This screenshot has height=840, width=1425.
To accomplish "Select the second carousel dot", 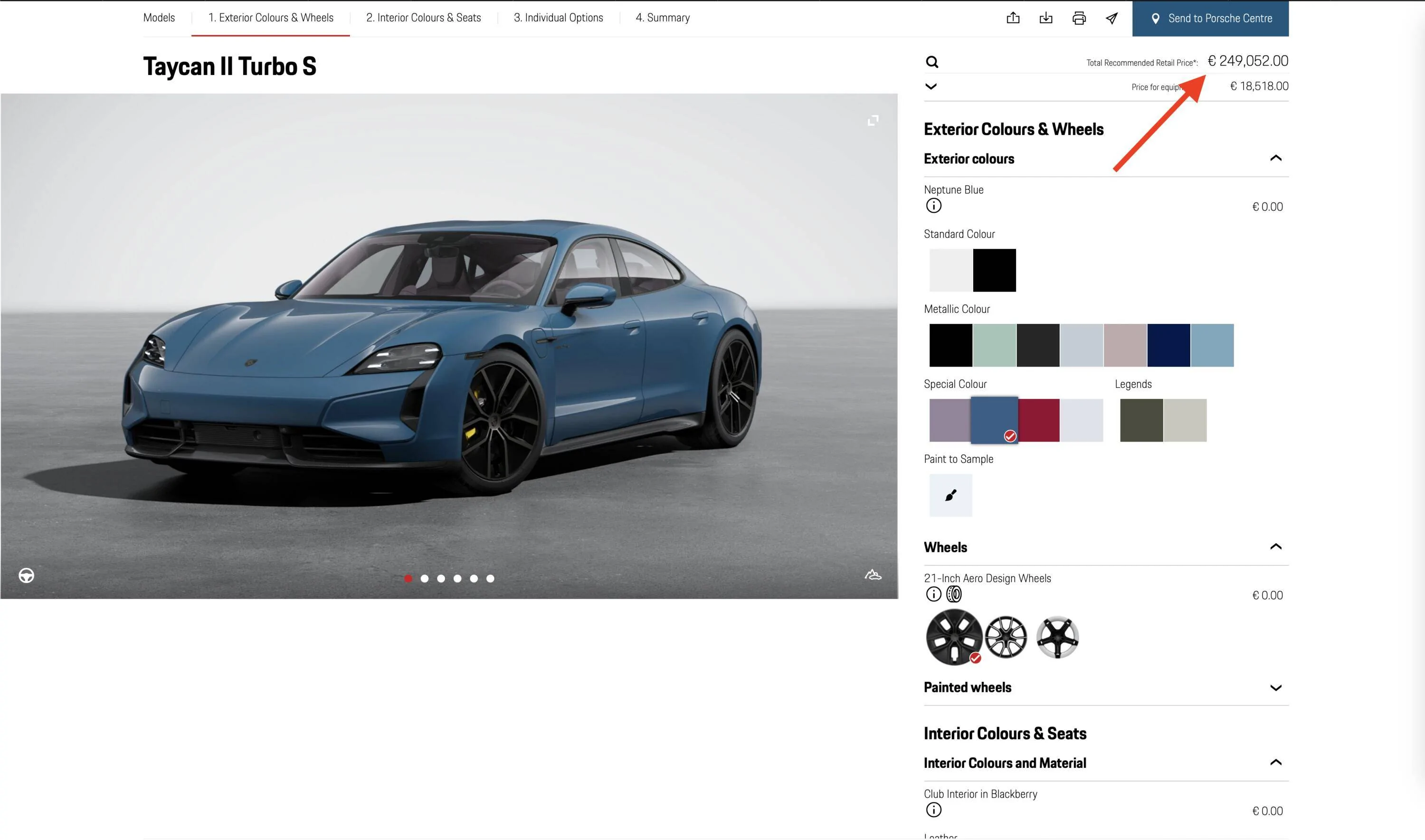I will pos(425,578).
